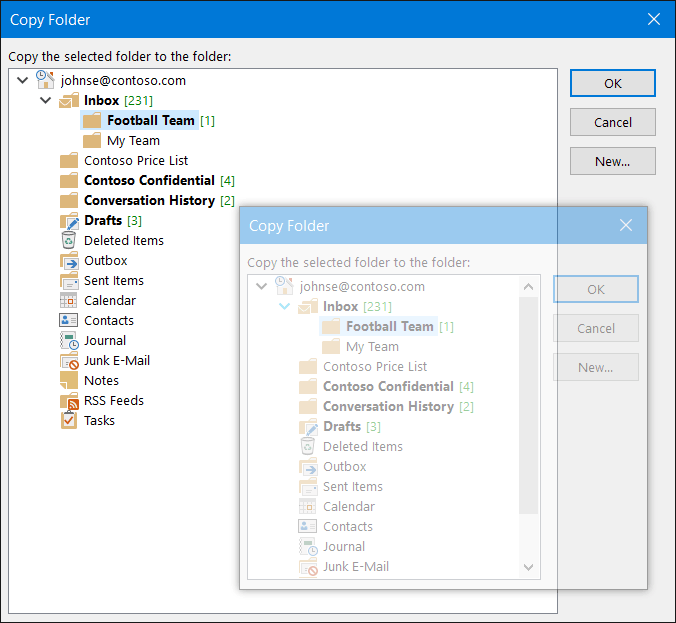Image resolution: width=676 pixels, height=623 pixels.
Task: Click the up arrow of faded dialog scrollbar
Action: 529,287
